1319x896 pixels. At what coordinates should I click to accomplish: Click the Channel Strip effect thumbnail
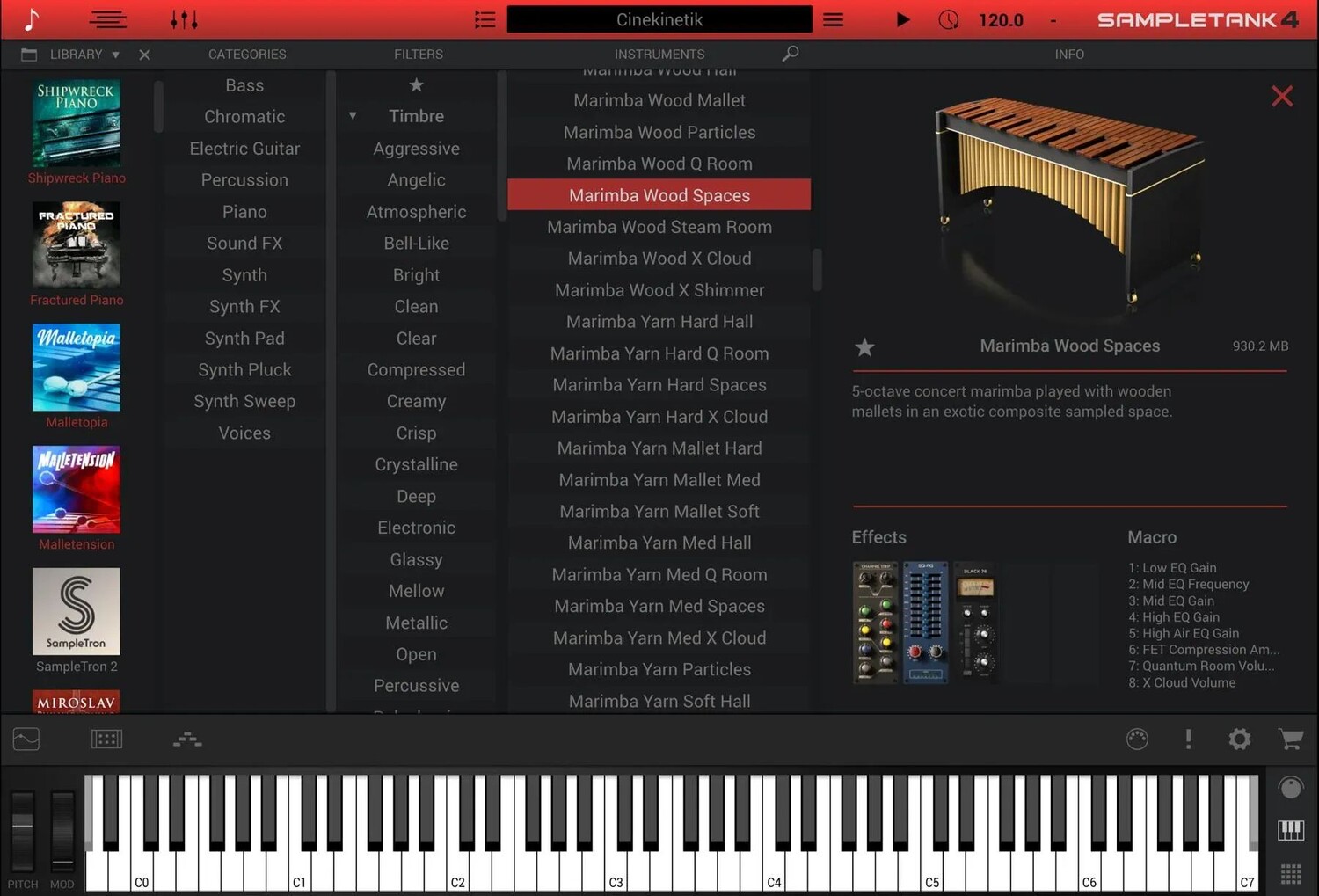[x=876, y=623]
